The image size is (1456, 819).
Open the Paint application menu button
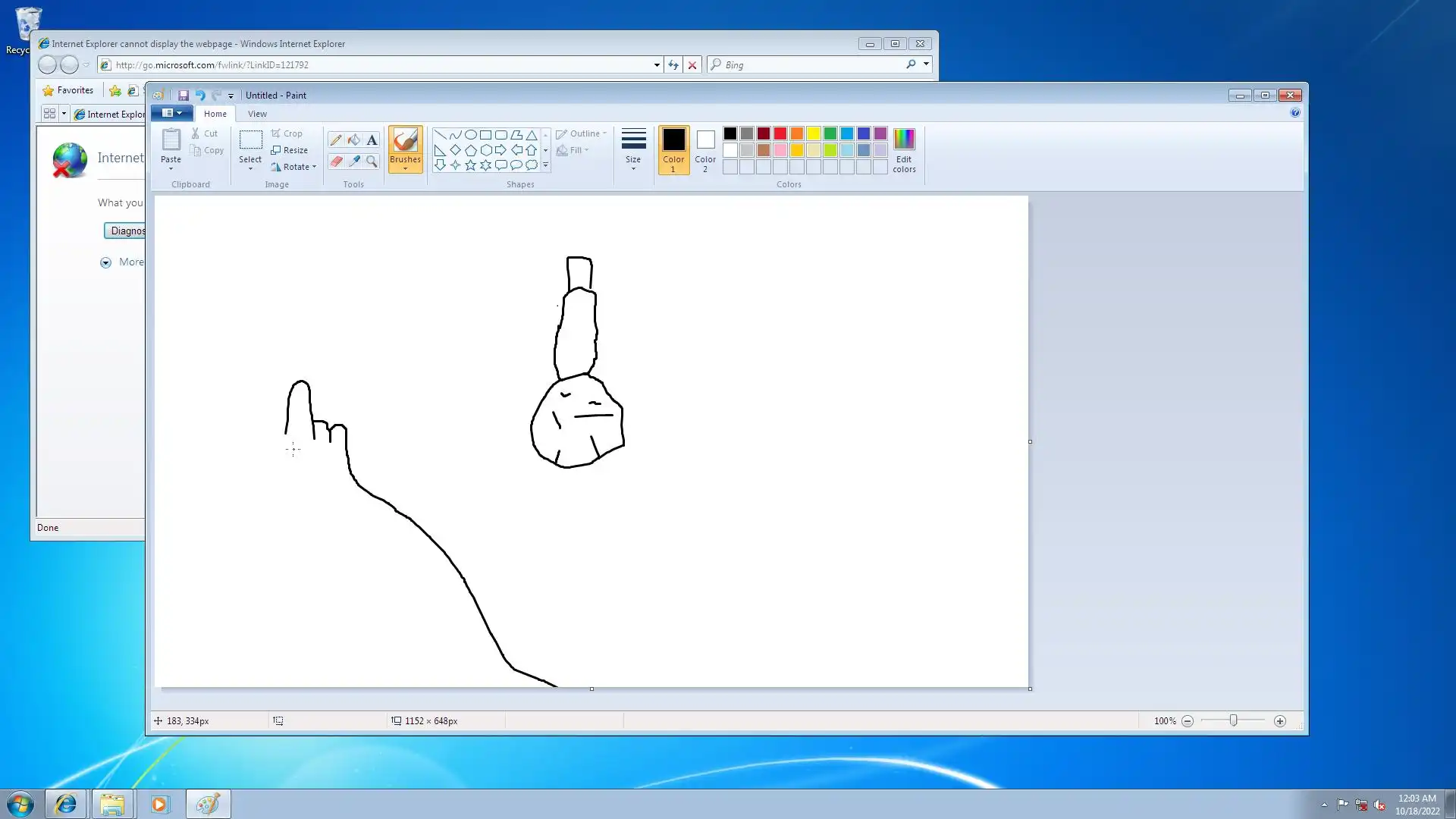[x=172, y=113]
